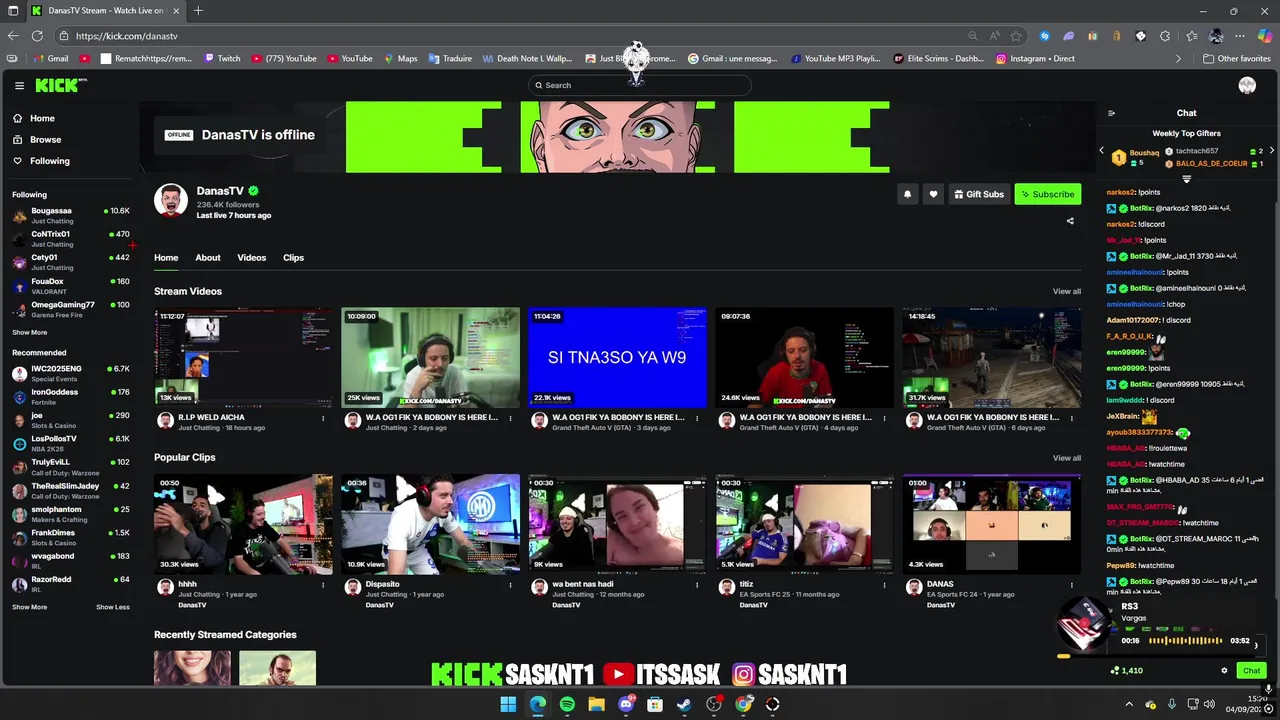Open a new browser tab
This screenshot has width=1280, height=720.
click(x=198, y=11)
